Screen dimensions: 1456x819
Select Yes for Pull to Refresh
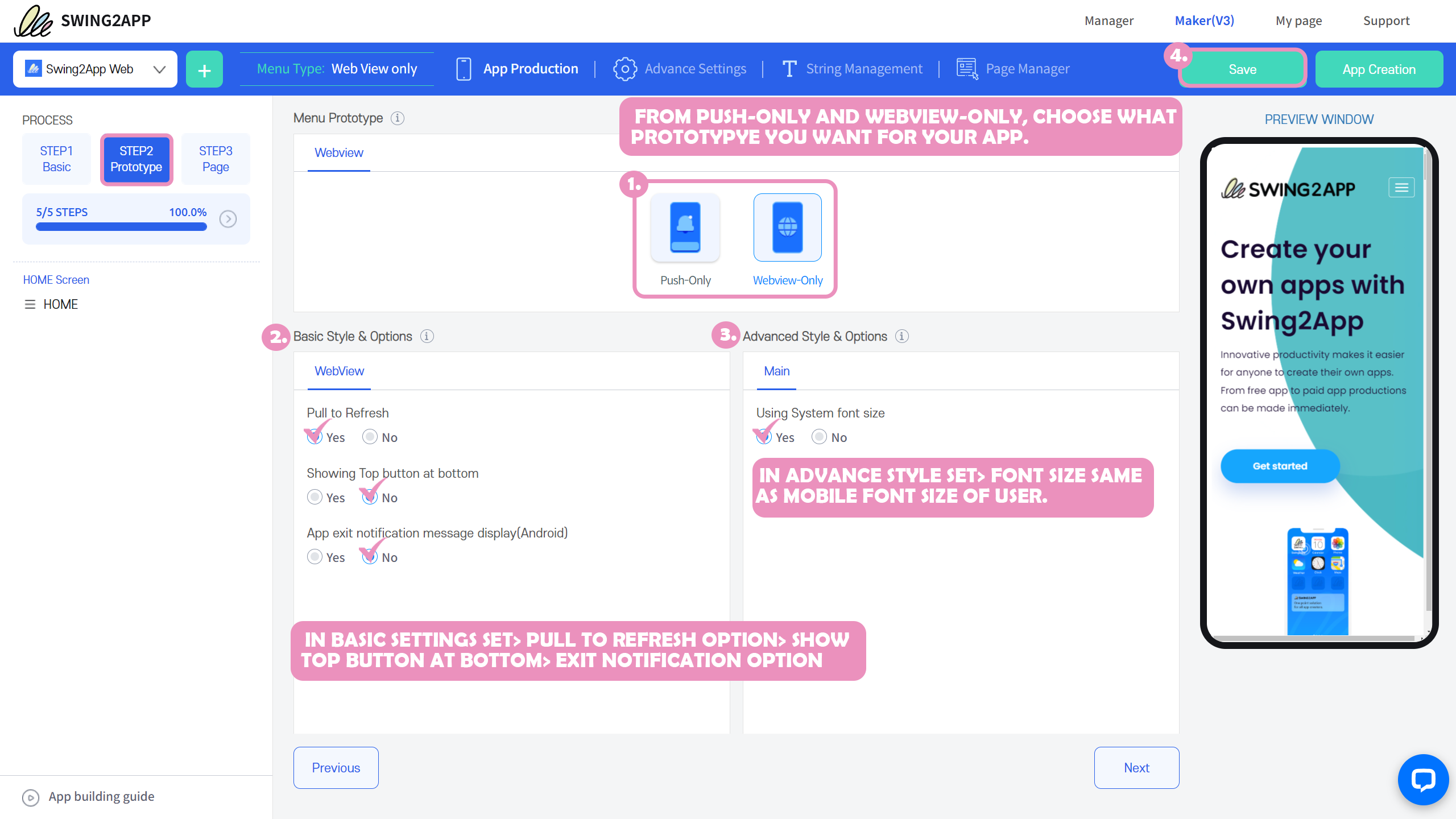(315, 437)
